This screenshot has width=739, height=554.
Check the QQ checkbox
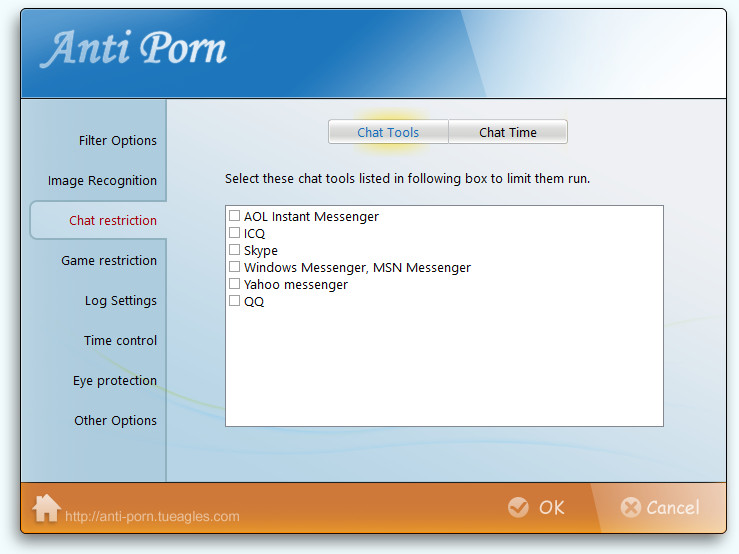coord(234,301)
